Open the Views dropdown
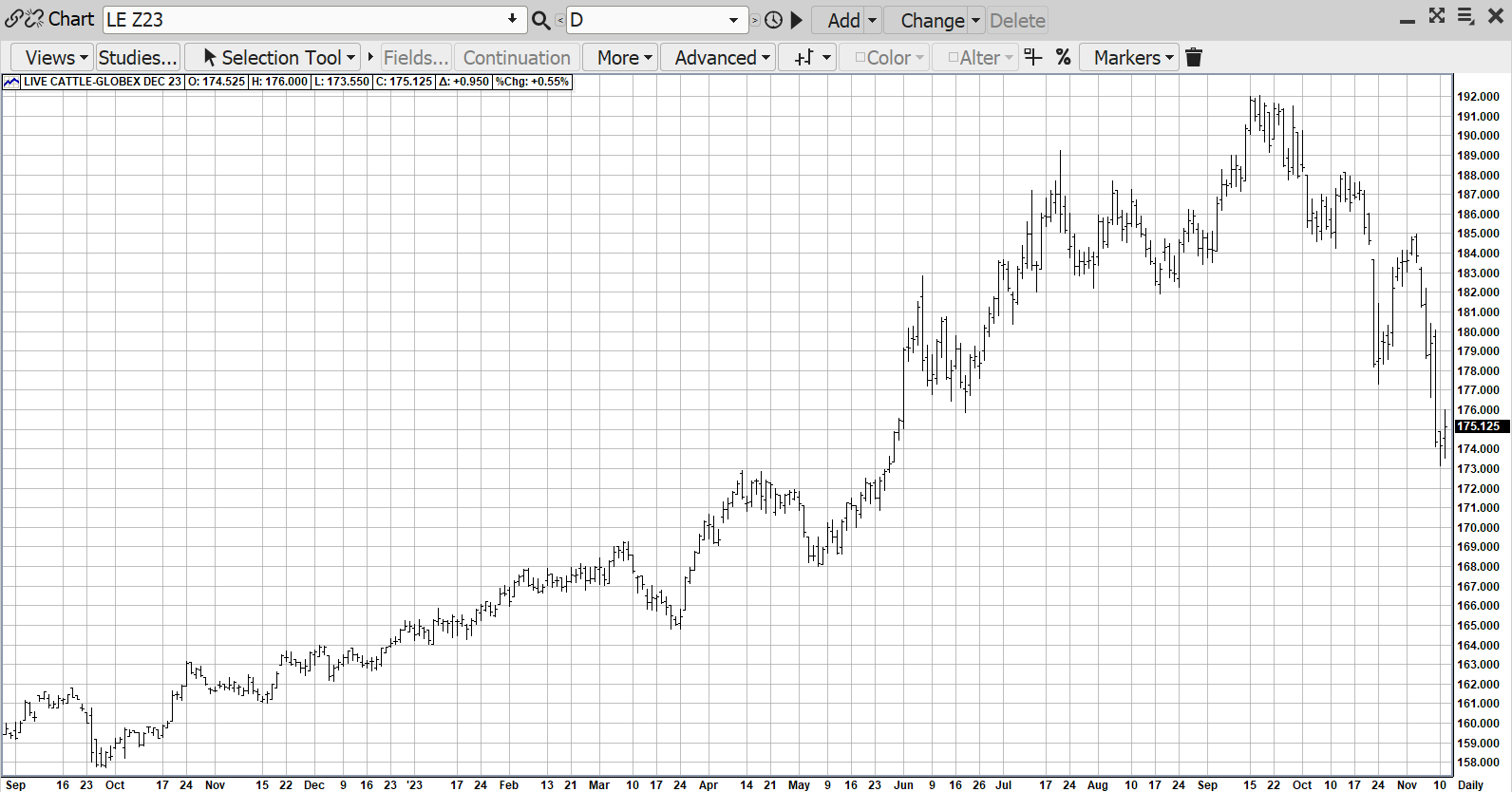Viewport: 1512px width, 792px height. point(51,58)
